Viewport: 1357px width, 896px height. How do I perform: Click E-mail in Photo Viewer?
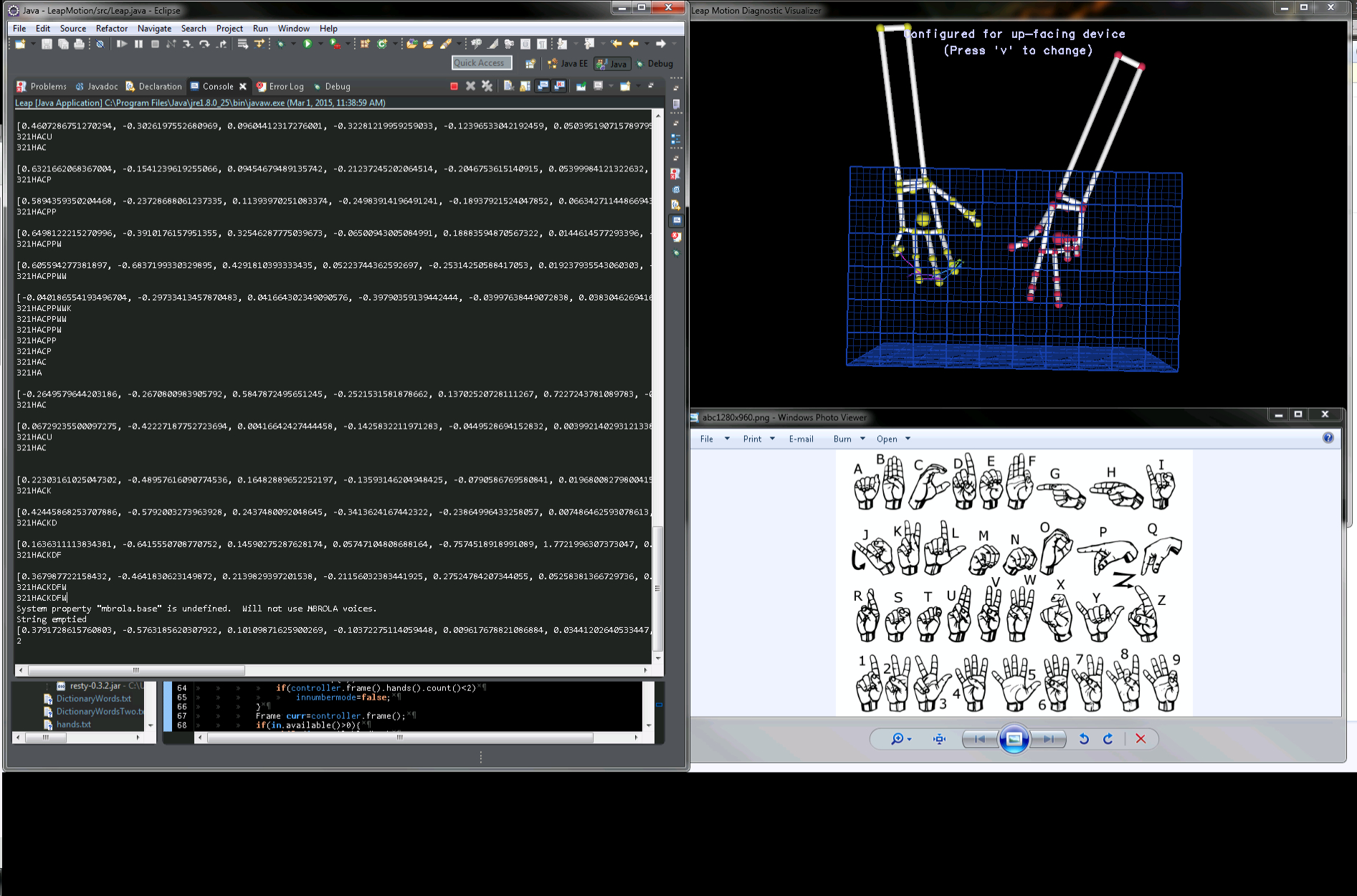[801, 439]
